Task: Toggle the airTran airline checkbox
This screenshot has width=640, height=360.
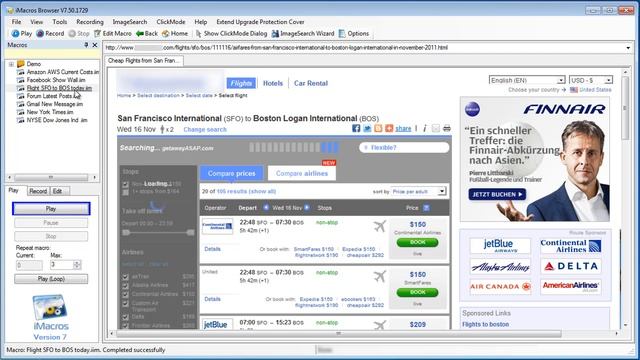Action: pyautogui.click(x=126, y=277)
